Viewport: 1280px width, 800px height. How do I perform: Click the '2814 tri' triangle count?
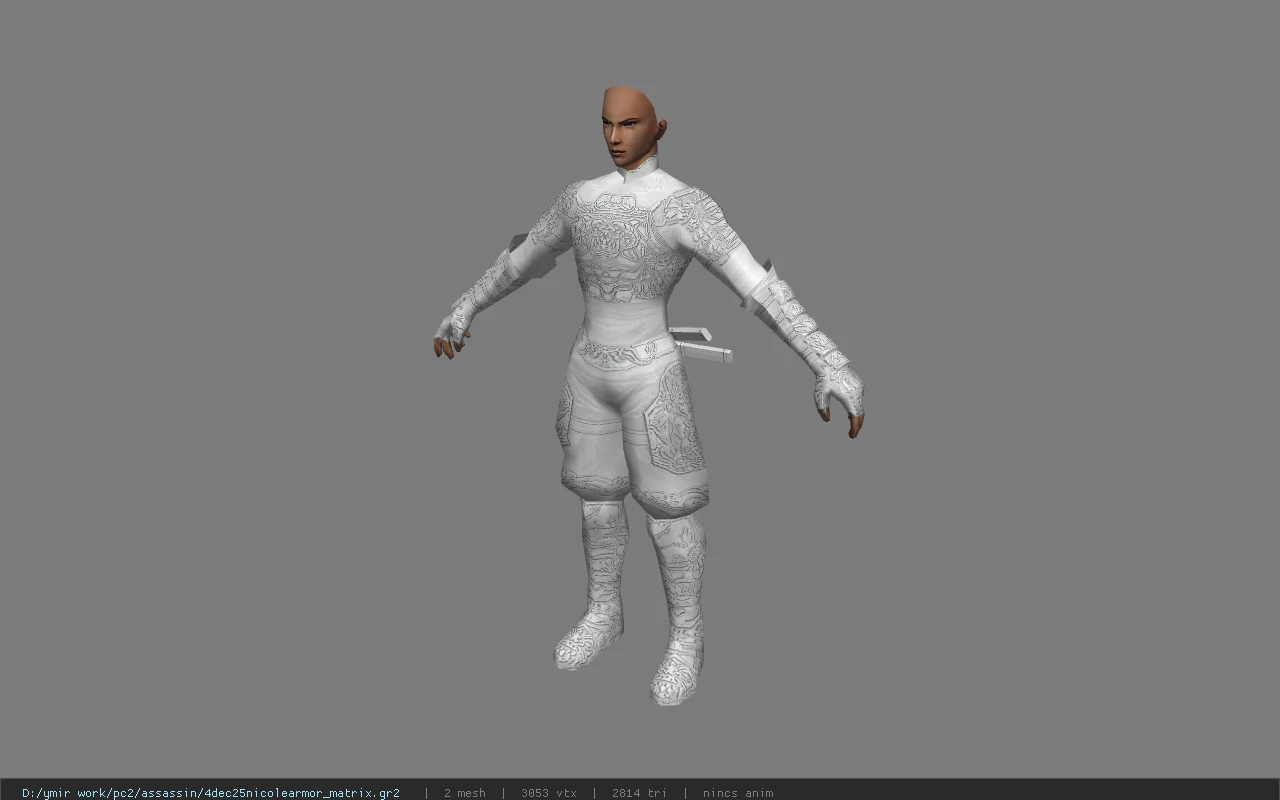point(639,793)
